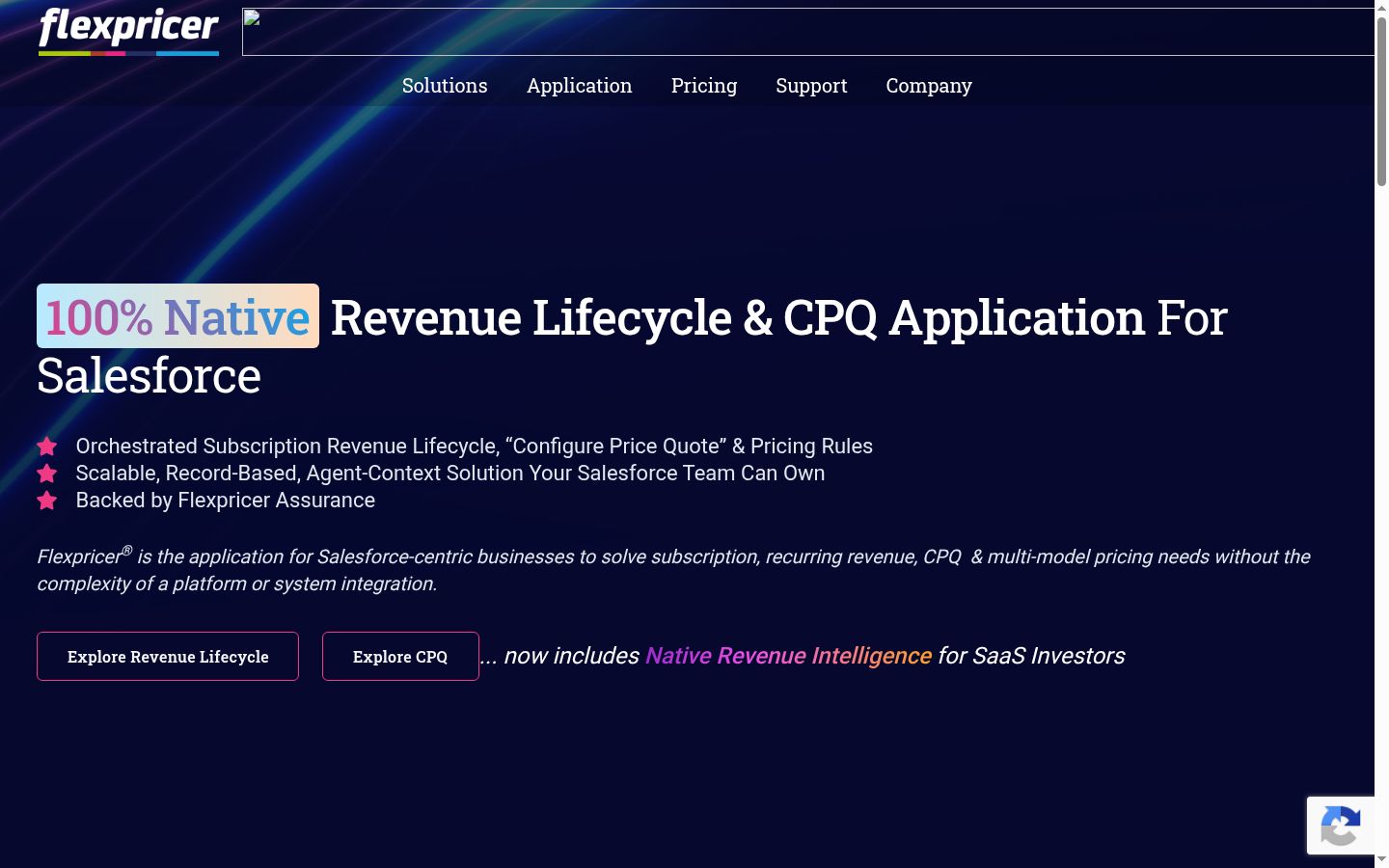Click the '100% Native' highlighted badge
Image resolution: width=1389 pixels, height=868 pixels.
click(x=177, y=316)
